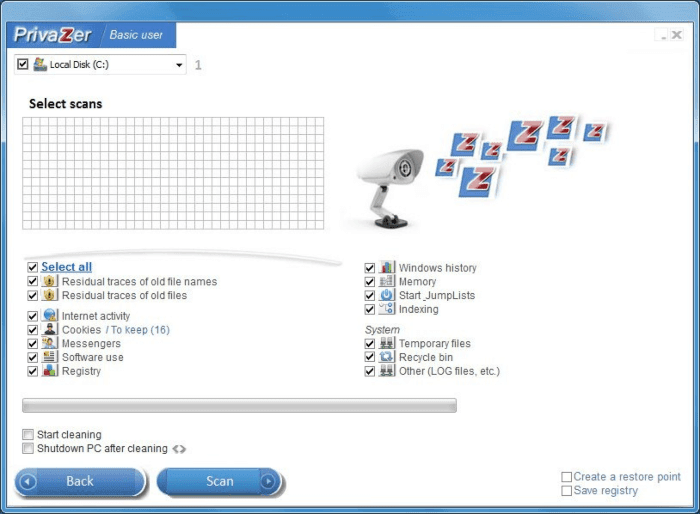Viewport: 700px width, 514px height.
Task: Uncheck the Select all checkbox
Action: pyautogui.click(x=32, y=267)
